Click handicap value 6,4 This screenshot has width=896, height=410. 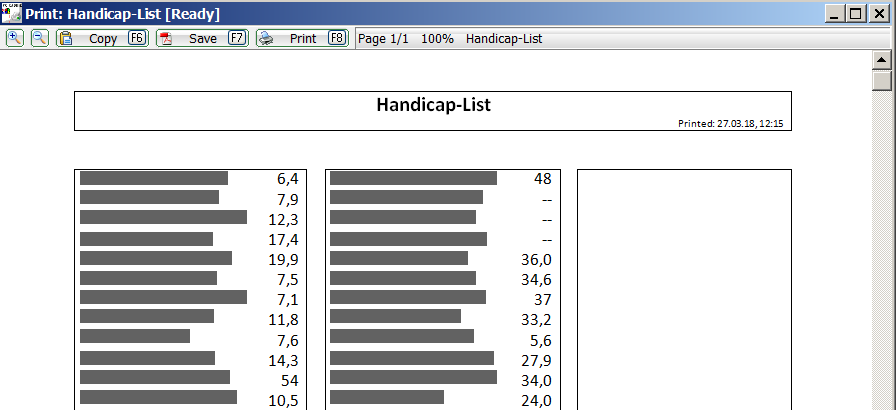[x=287, y=179]
